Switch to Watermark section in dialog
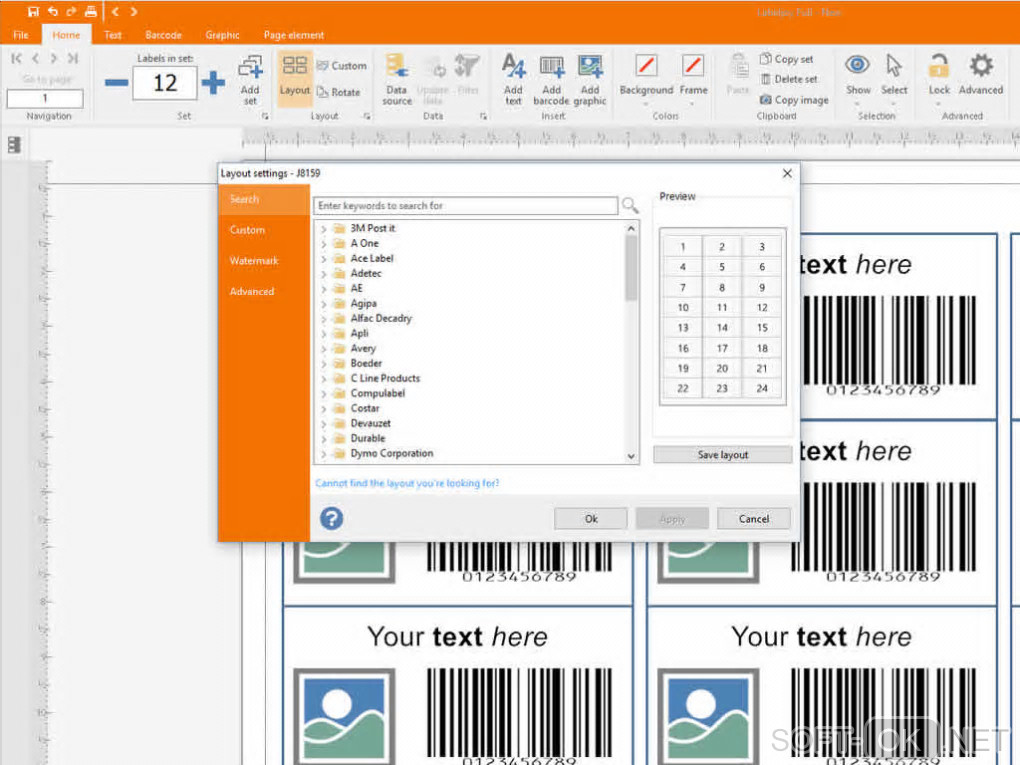The image size is (1020, 765). [x=254, y=261]
